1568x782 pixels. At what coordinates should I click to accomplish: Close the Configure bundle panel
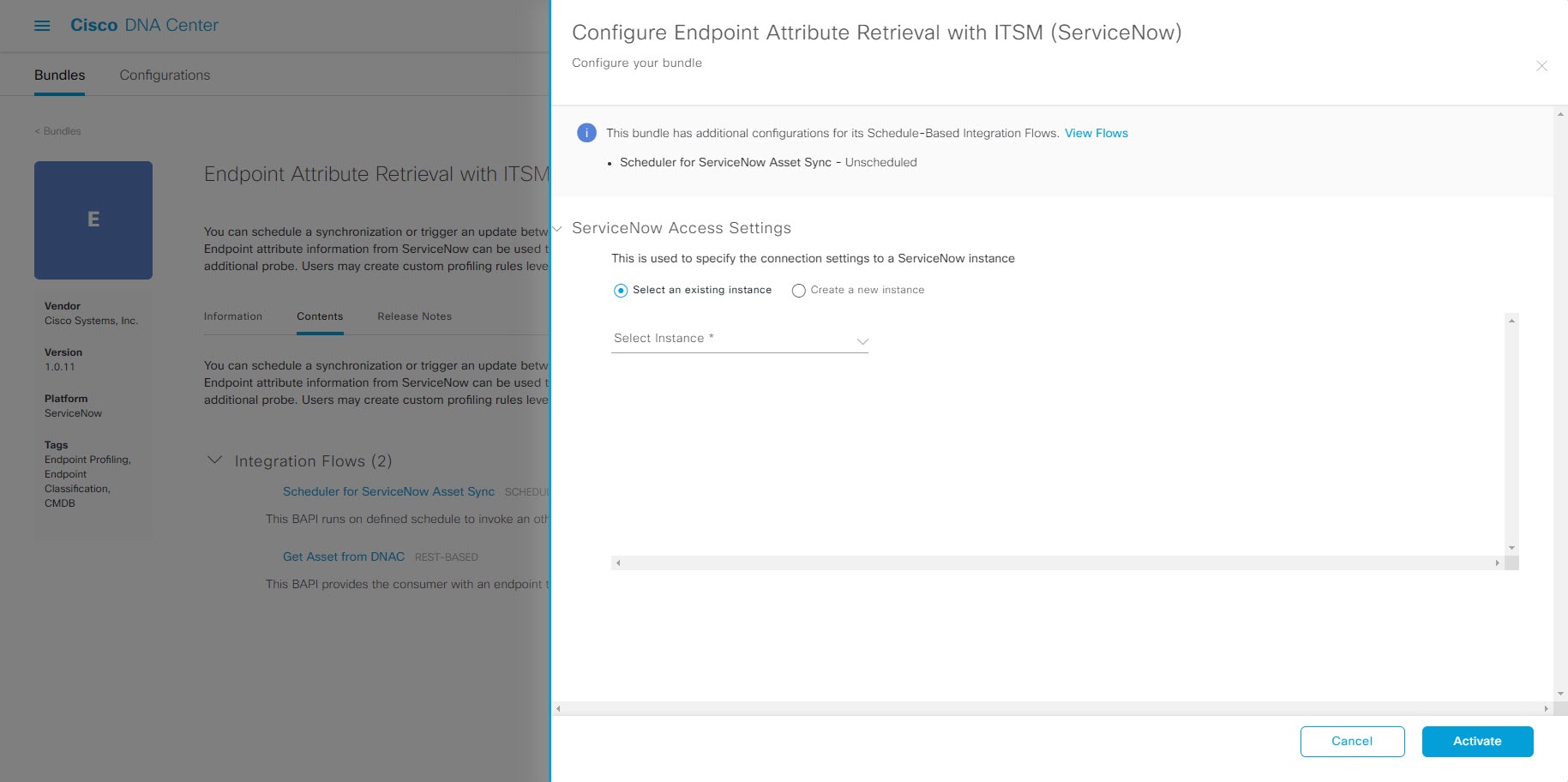point(1541,66)
